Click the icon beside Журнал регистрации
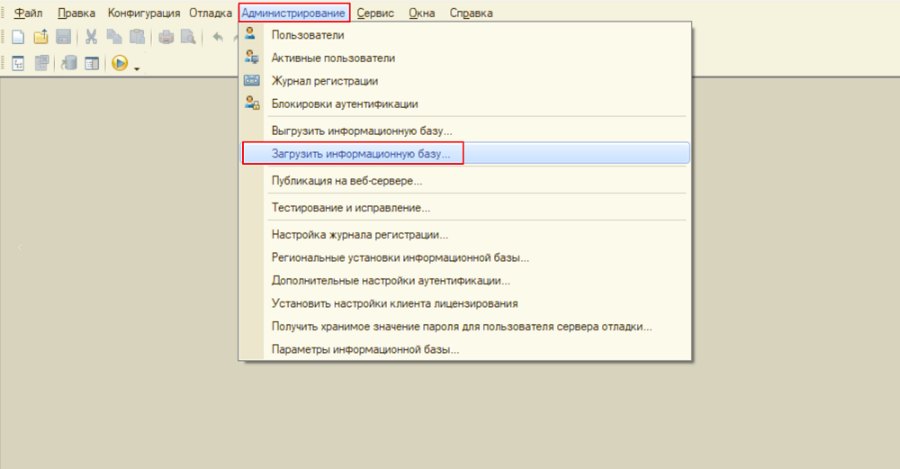This screenshot has height=469, width=900. pyautogui.click(x=252, y=80)
